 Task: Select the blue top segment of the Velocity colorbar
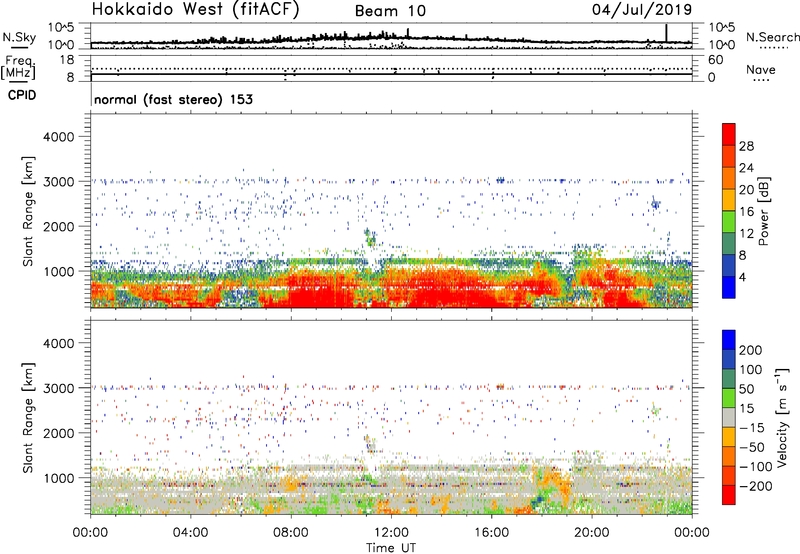click(x=729, y=340)
